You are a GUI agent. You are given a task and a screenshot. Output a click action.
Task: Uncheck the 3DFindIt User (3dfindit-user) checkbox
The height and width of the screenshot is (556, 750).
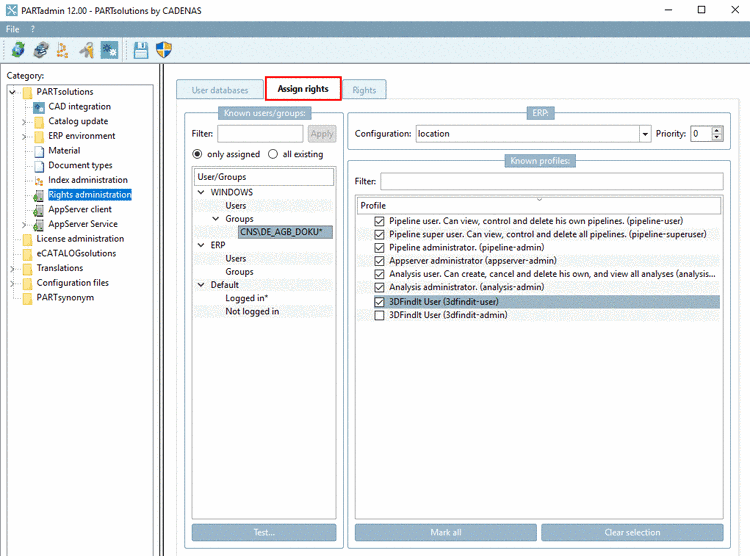(x=379, y=302)
